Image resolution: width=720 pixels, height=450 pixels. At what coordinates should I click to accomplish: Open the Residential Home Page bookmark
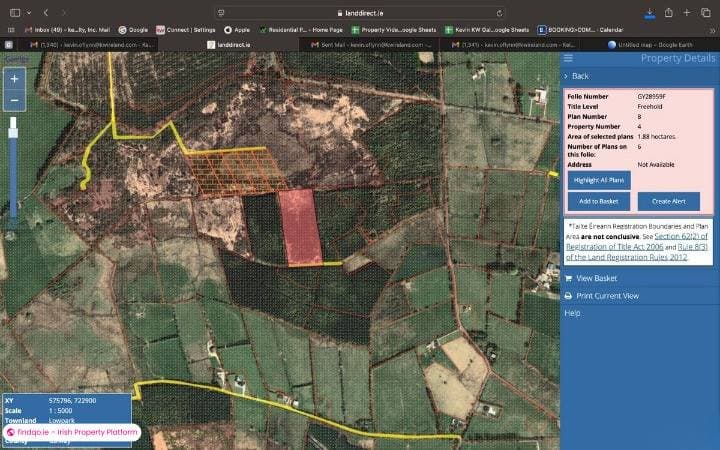pyautogui.click(x=301, y=30)
